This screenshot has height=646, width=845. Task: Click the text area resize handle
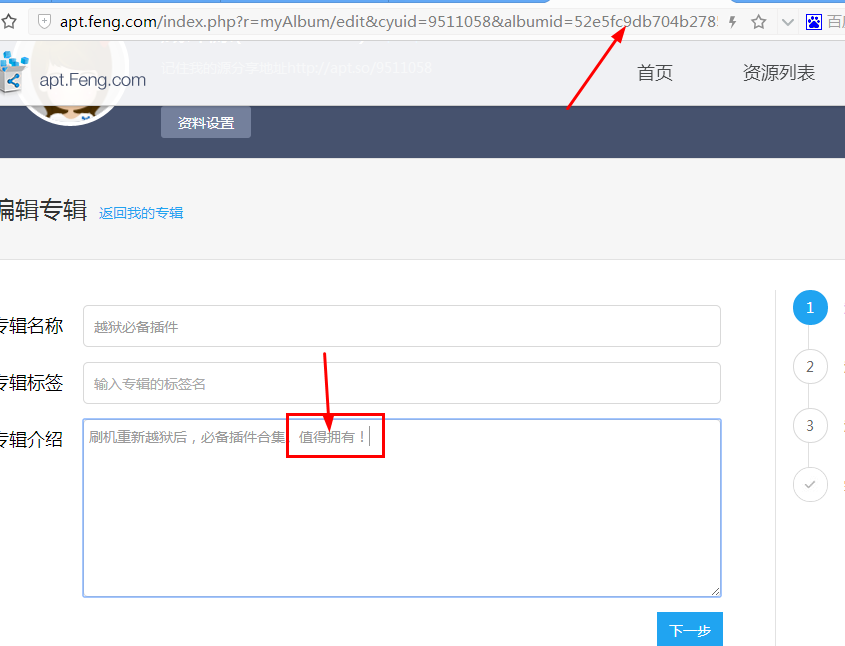(x=715, y=591)
